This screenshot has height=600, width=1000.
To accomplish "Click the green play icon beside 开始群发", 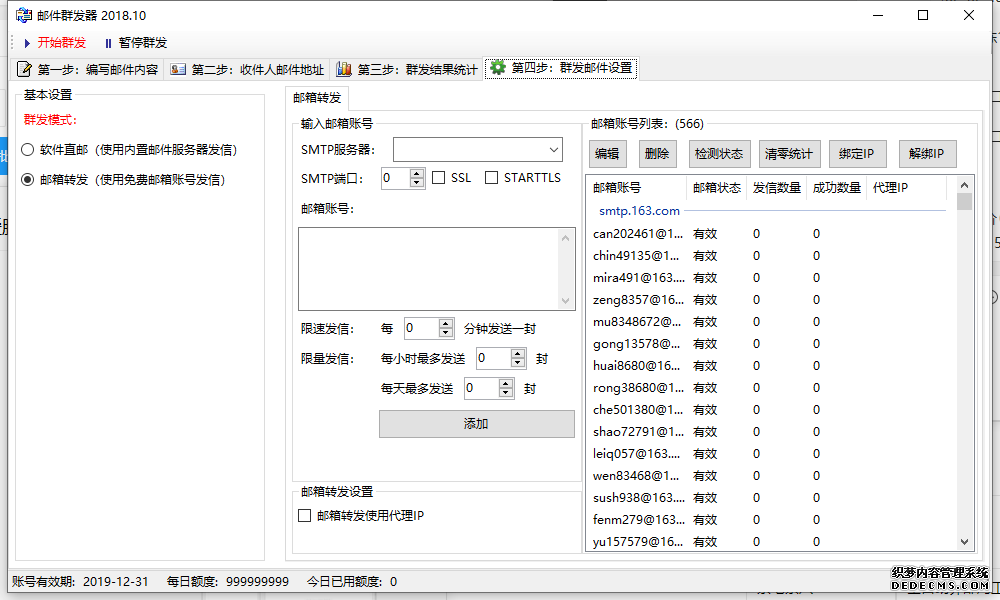I will coord(27,43).
